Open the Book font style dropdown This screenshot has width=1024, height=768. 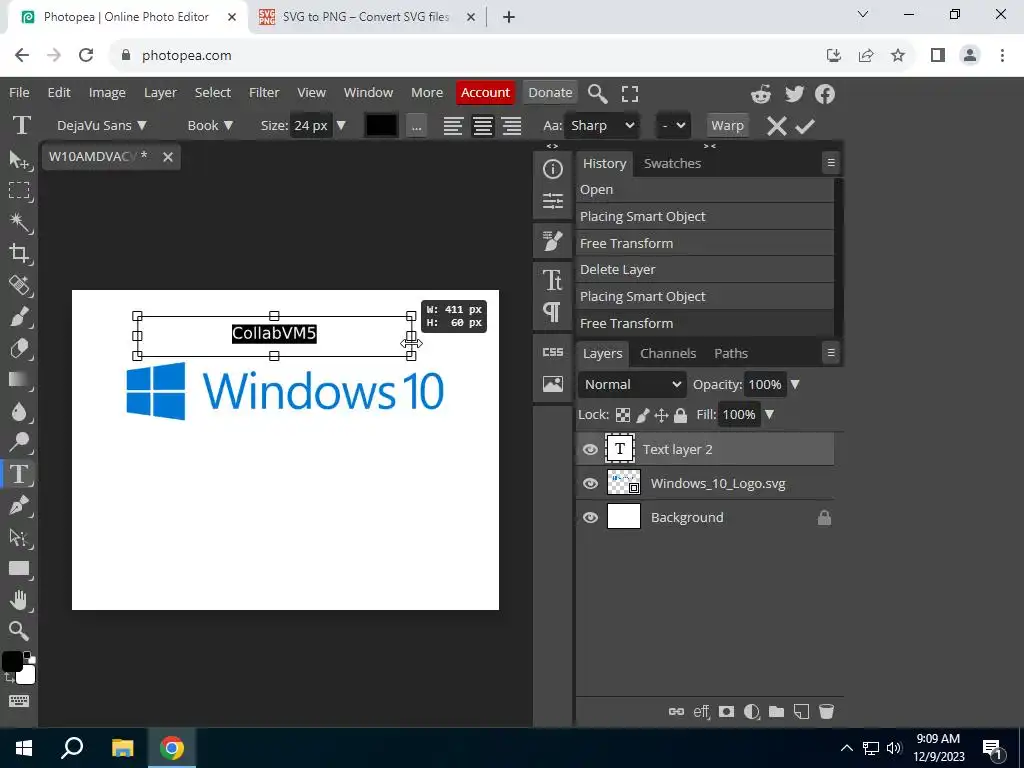(x=210, y=125)
